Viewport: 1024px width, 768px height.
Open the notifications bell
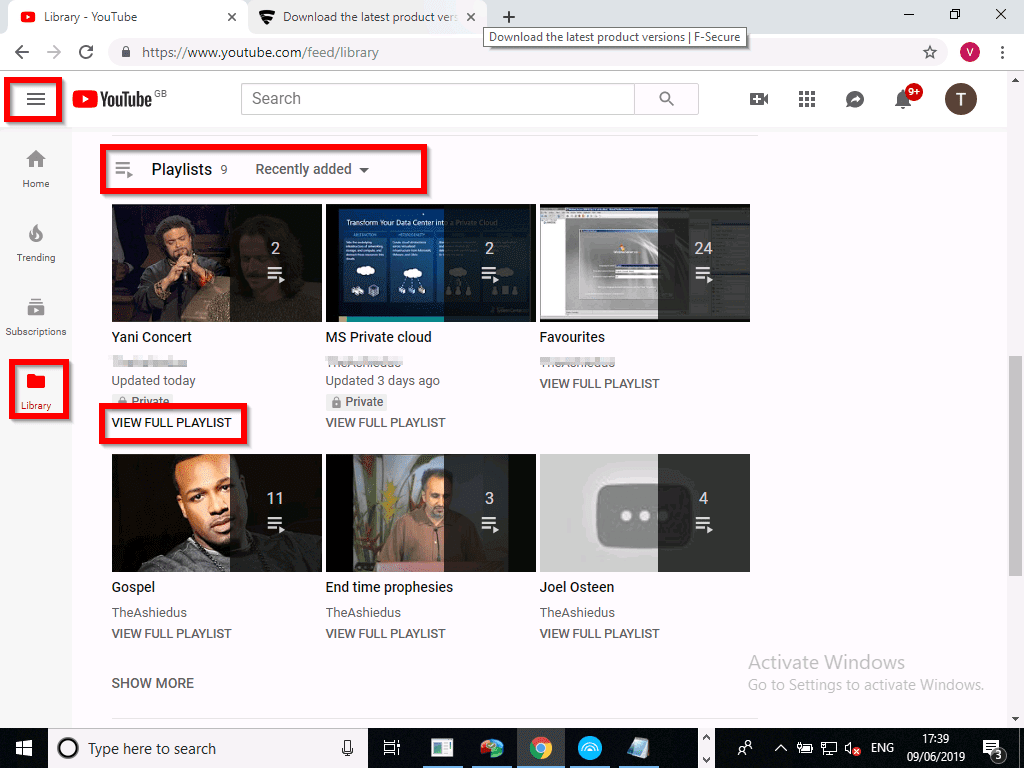[x=904, y=99]
